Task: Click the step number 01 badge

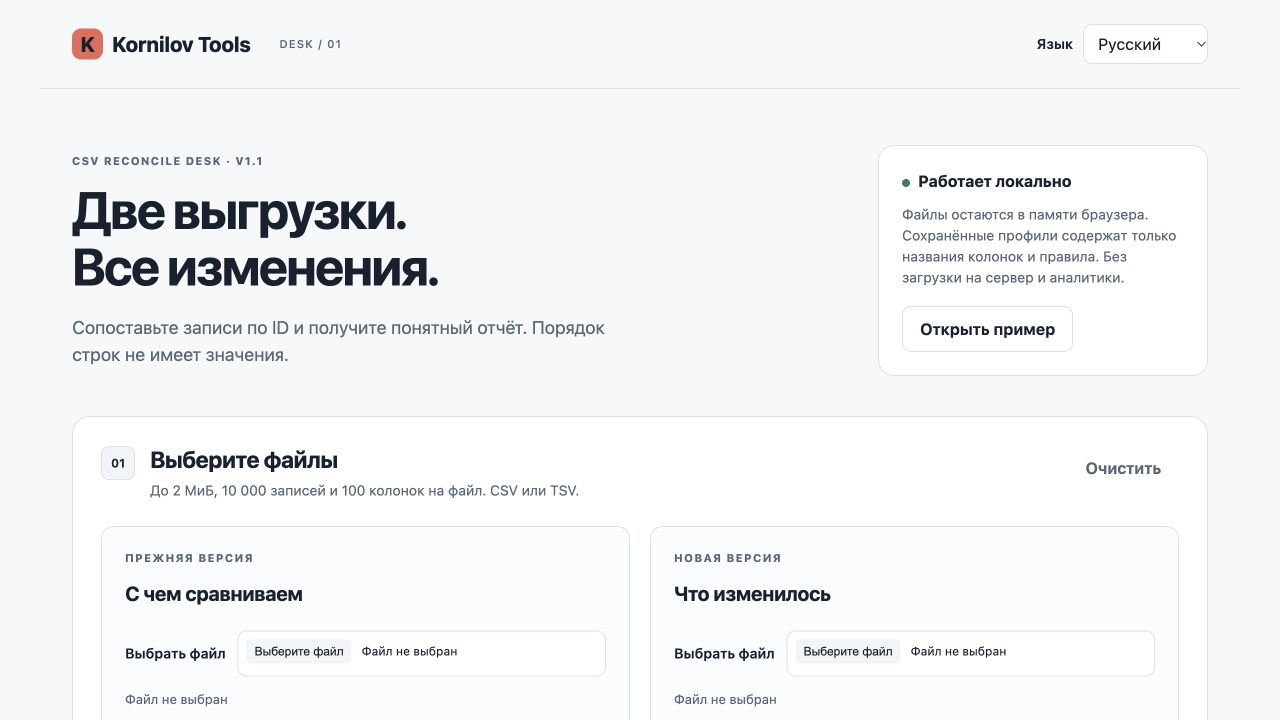Action: coord(118,463)
